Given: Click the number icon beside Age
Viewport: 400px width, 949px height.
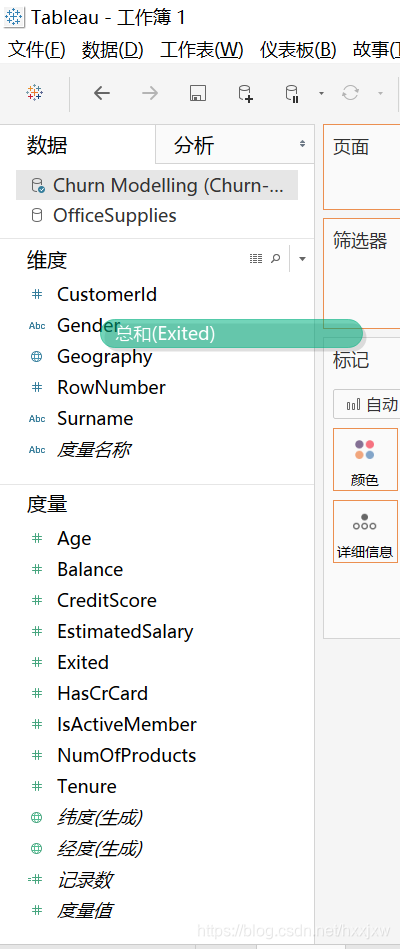Looking at the screenshot, I should [x=37, y=539].
